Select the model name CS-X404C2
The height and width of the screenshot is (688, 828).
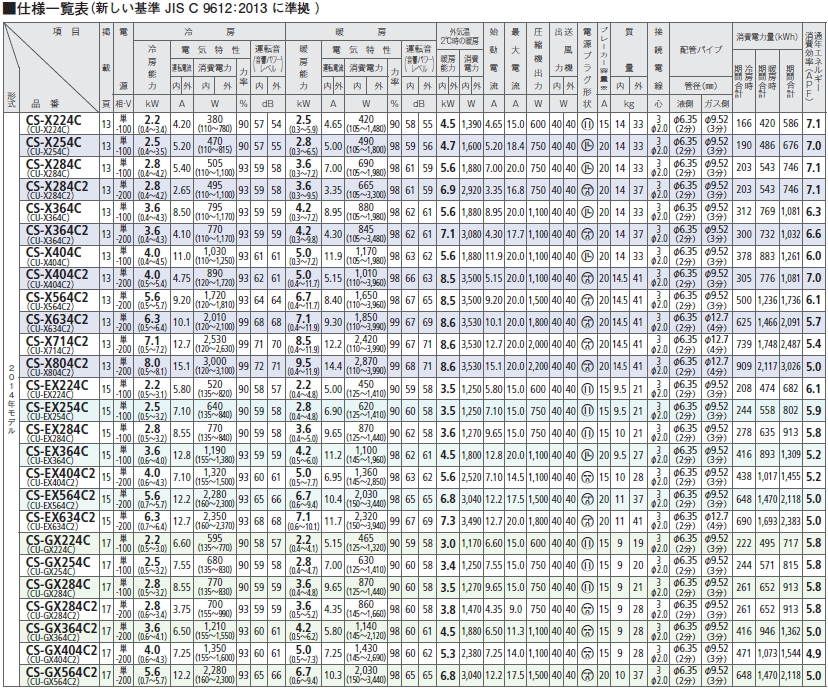click(58, 275)
